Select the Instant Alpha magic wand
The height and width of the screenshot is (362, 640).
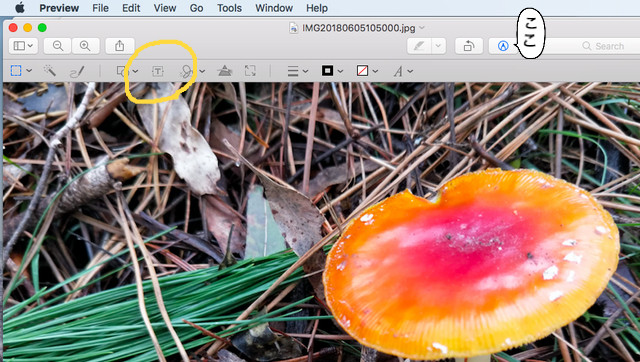pyautogui.click(x=50, y=71)
